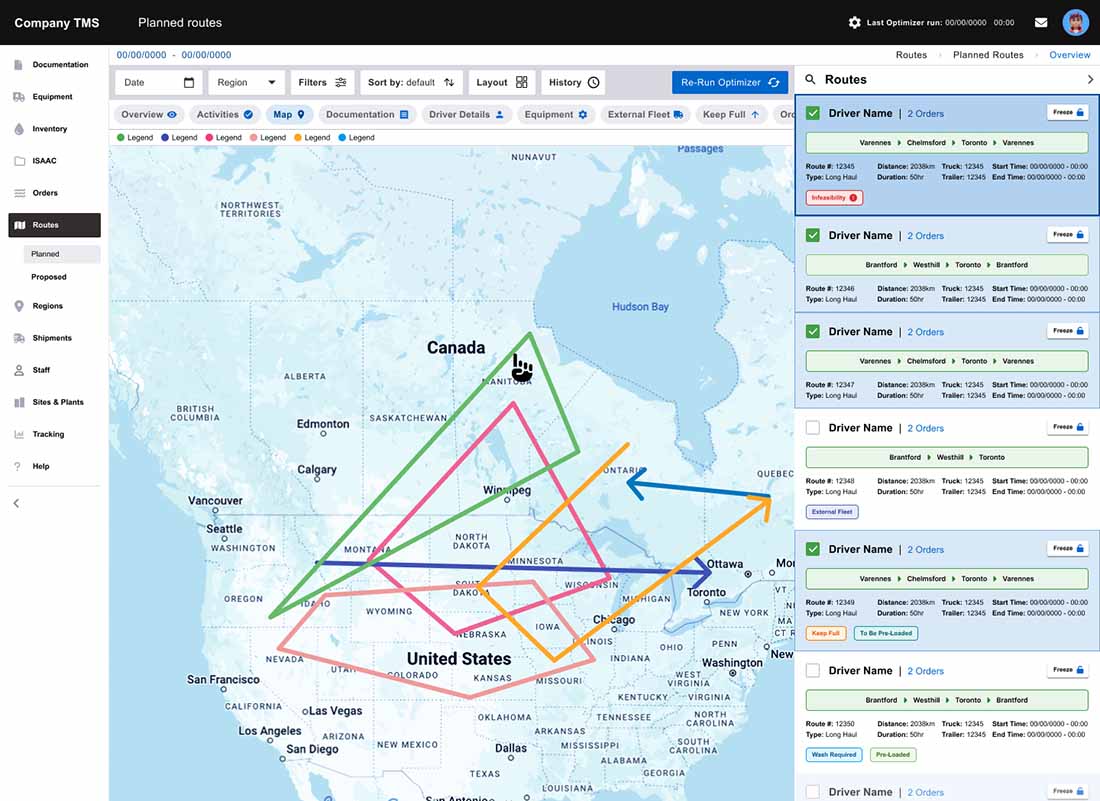Viewport: 1100px width, 801px height.
Task: Collapse the left sidebar with chevron
Action: pyautogui.click(x=16, y=503)
